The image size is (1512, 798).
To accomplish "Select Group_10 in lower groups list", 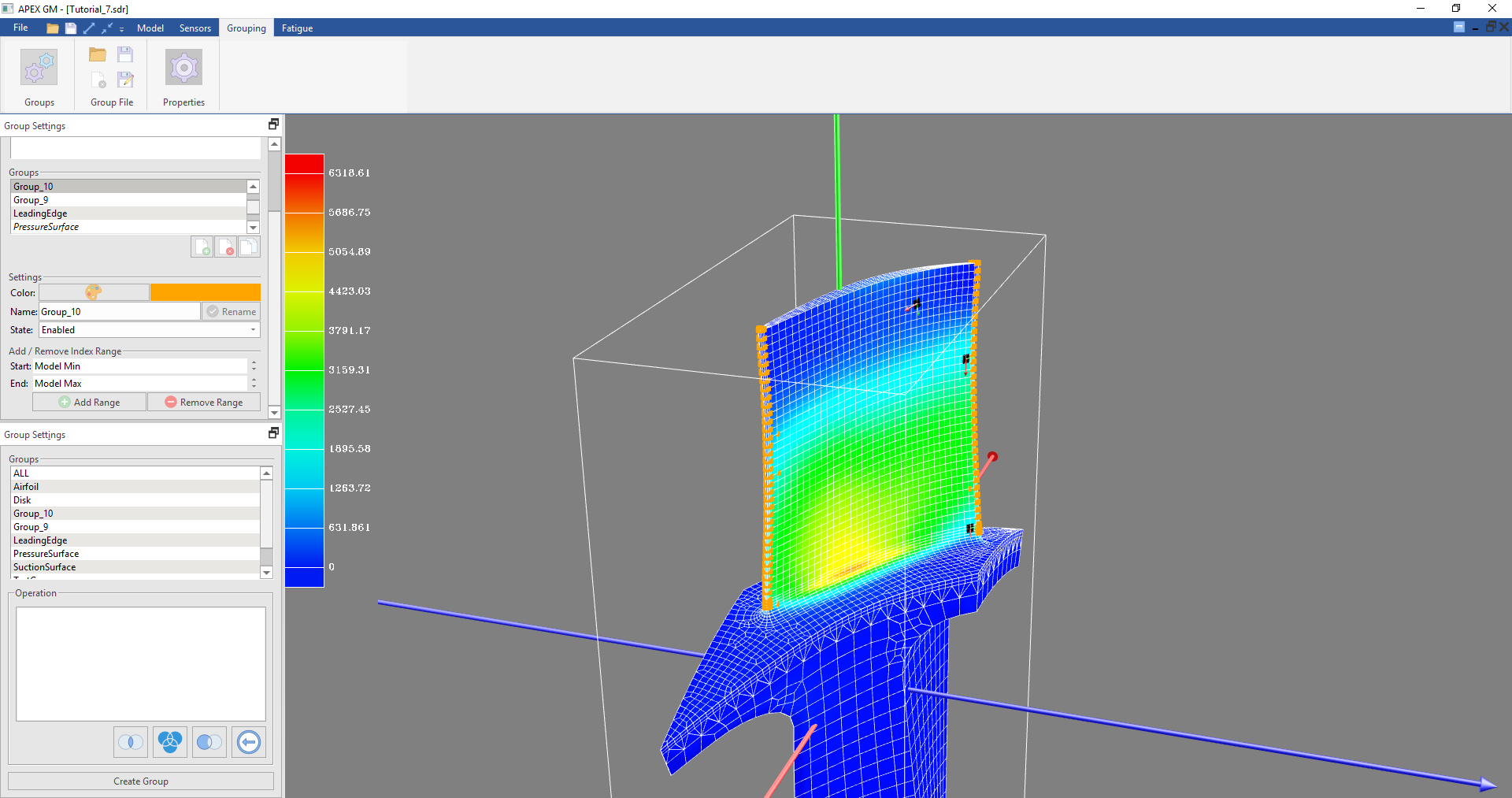I will 135,514.
